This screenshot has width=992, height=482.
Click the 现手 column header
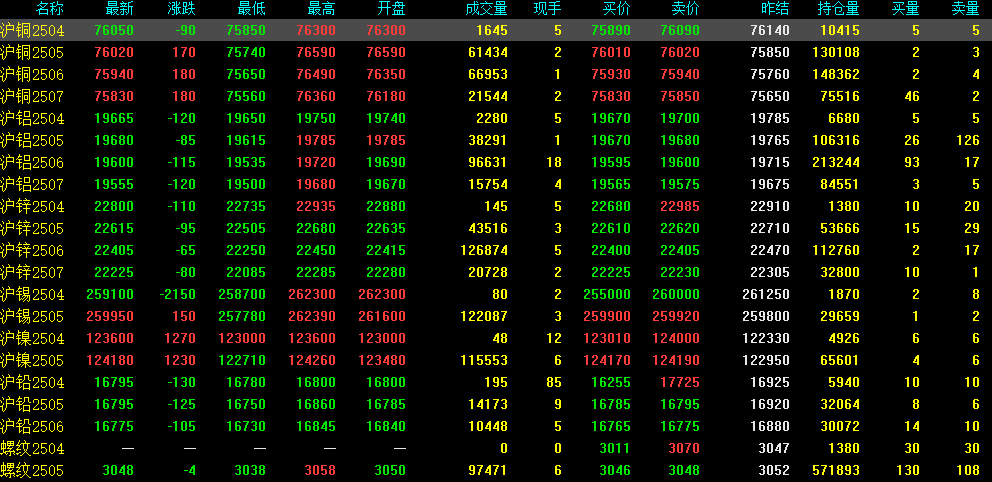tap(548, 8)
